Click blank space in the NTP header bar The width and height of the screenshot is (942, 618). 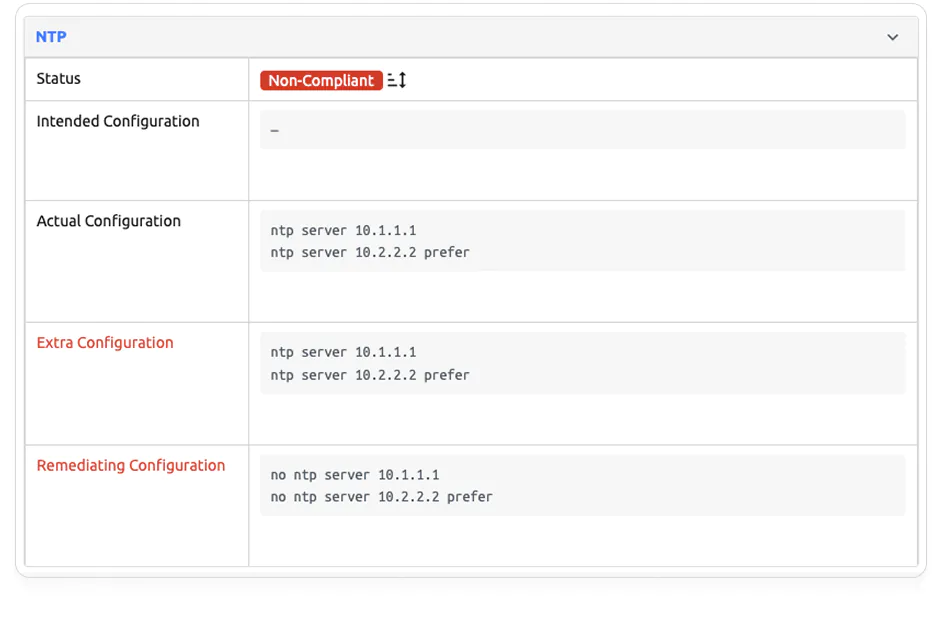[x=470, y=37]
